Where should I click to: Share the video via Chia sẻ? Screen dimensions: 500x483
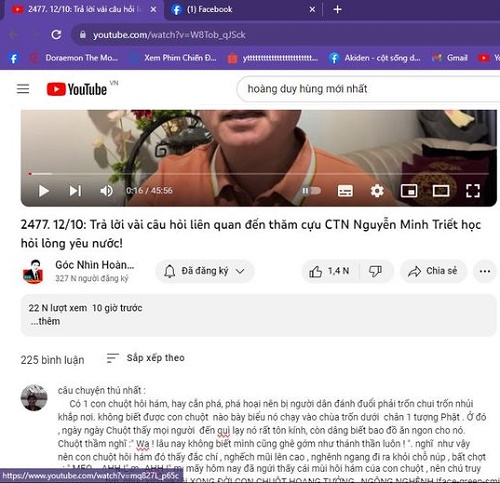[433, 271]
